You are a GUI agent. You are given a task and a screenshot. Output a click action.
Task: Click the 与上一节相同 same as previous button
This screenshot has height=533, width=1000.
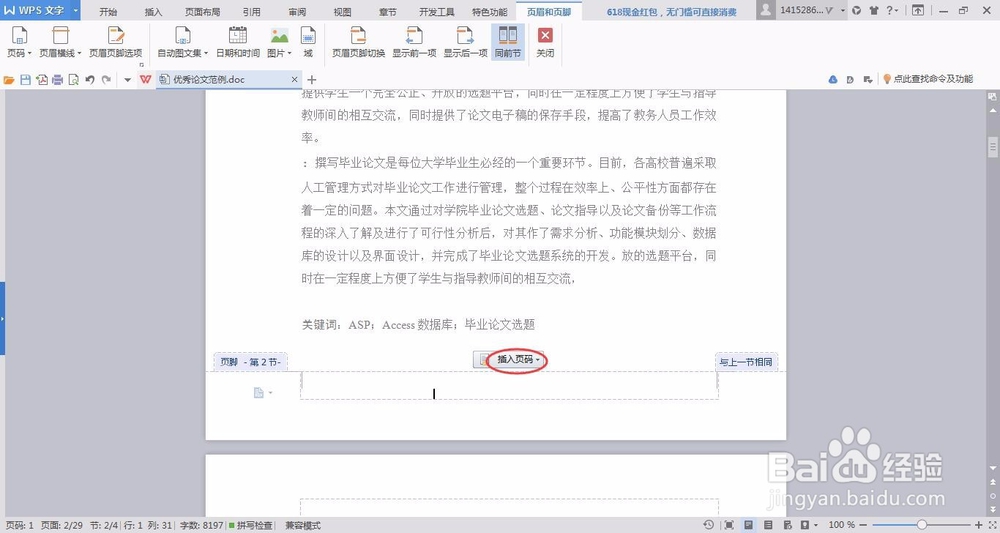pyautogui.click(x=746, y=362)
